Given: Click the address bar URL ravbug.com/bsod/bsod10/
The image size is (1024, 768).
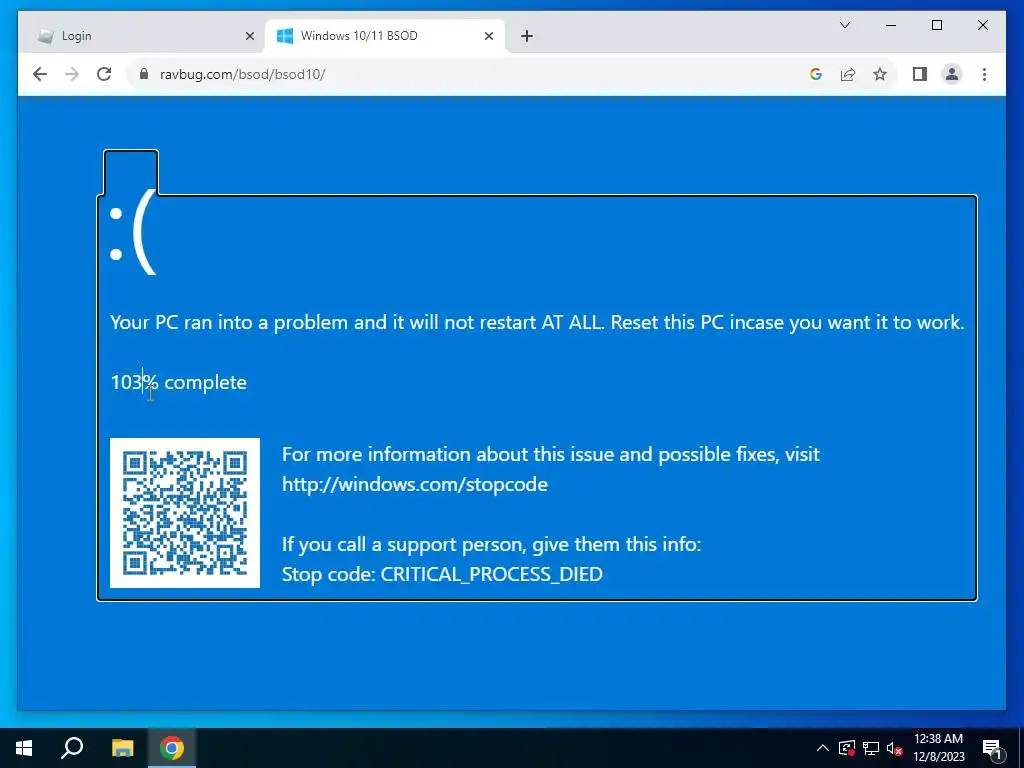Looking at the screenshot, I should coord(242,74).
